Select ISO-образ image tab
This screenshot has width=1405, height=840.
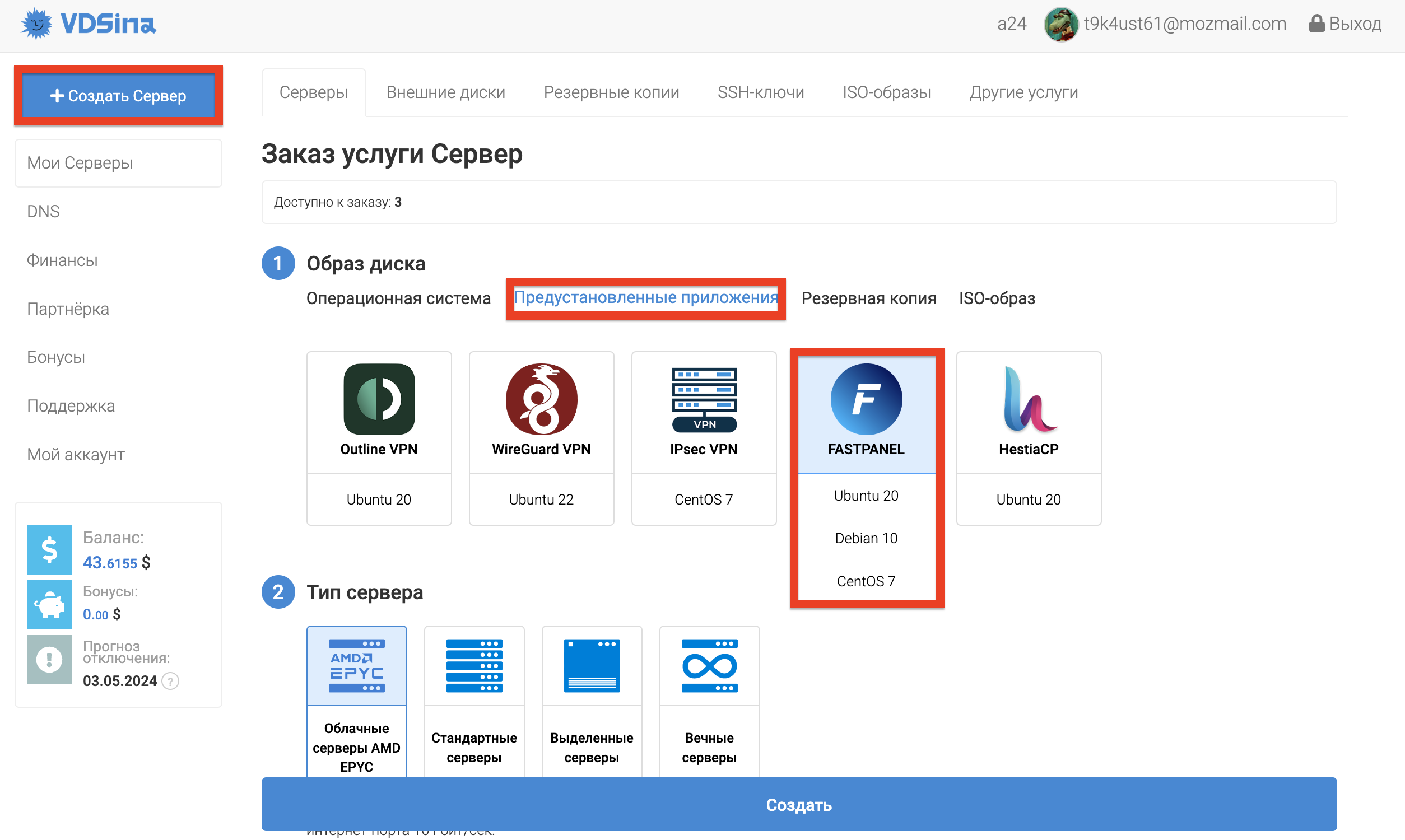pos(997,298)
